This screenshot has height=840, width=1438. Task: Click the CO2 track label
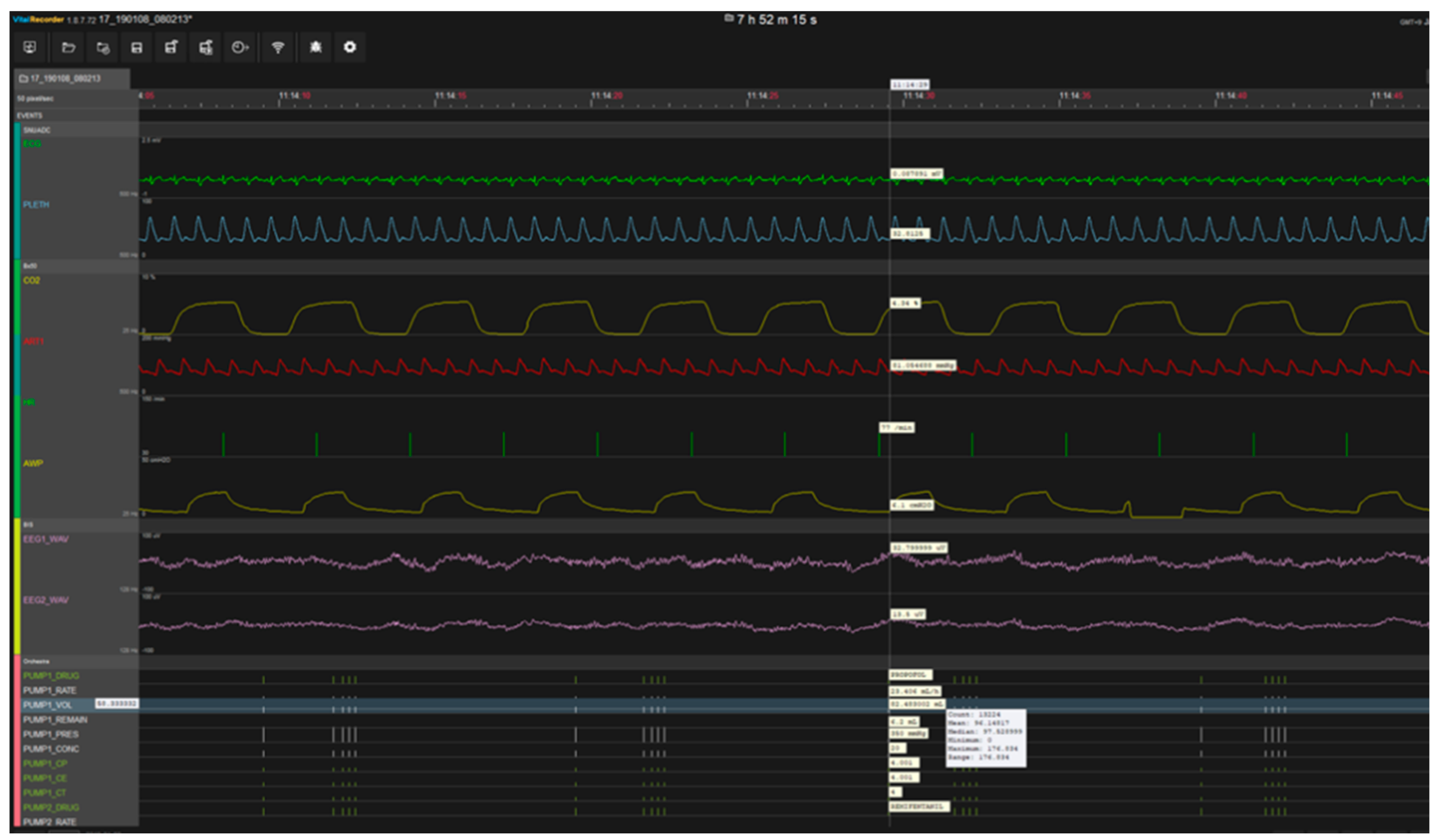click(32, 280)
